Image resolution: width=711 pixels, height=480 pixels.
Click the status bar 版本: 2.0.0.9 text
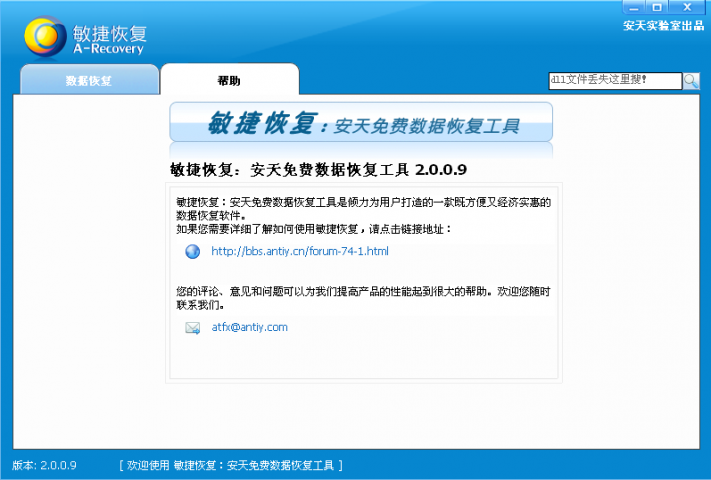[x=44, y=465]
